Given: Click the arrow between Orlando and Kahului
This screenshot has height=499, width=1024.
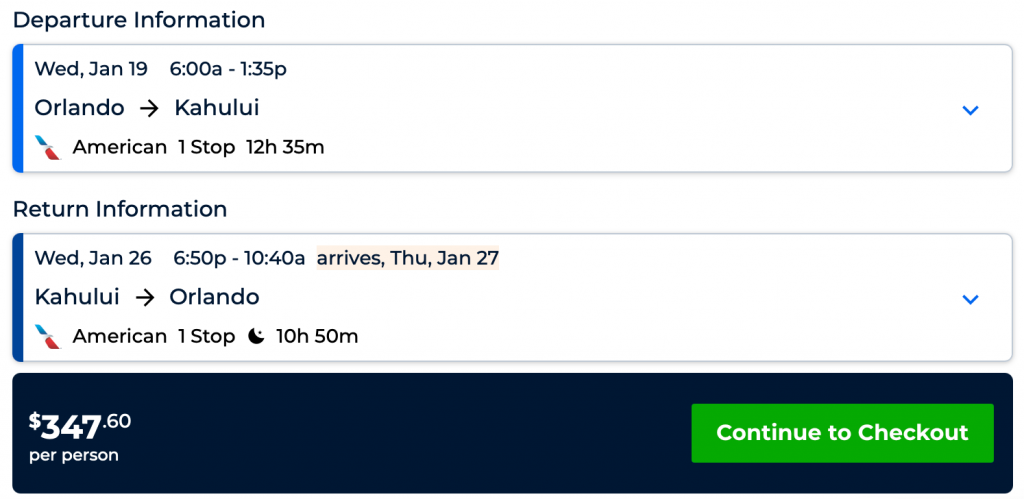Looking at the screenshot, I should (x=149, y=108).
